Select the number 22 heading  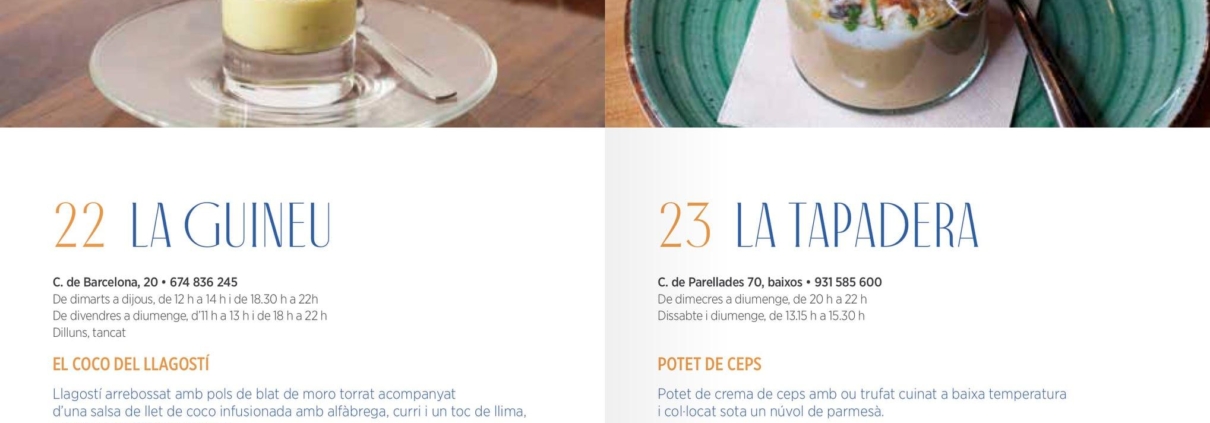[x=79, y=225]
